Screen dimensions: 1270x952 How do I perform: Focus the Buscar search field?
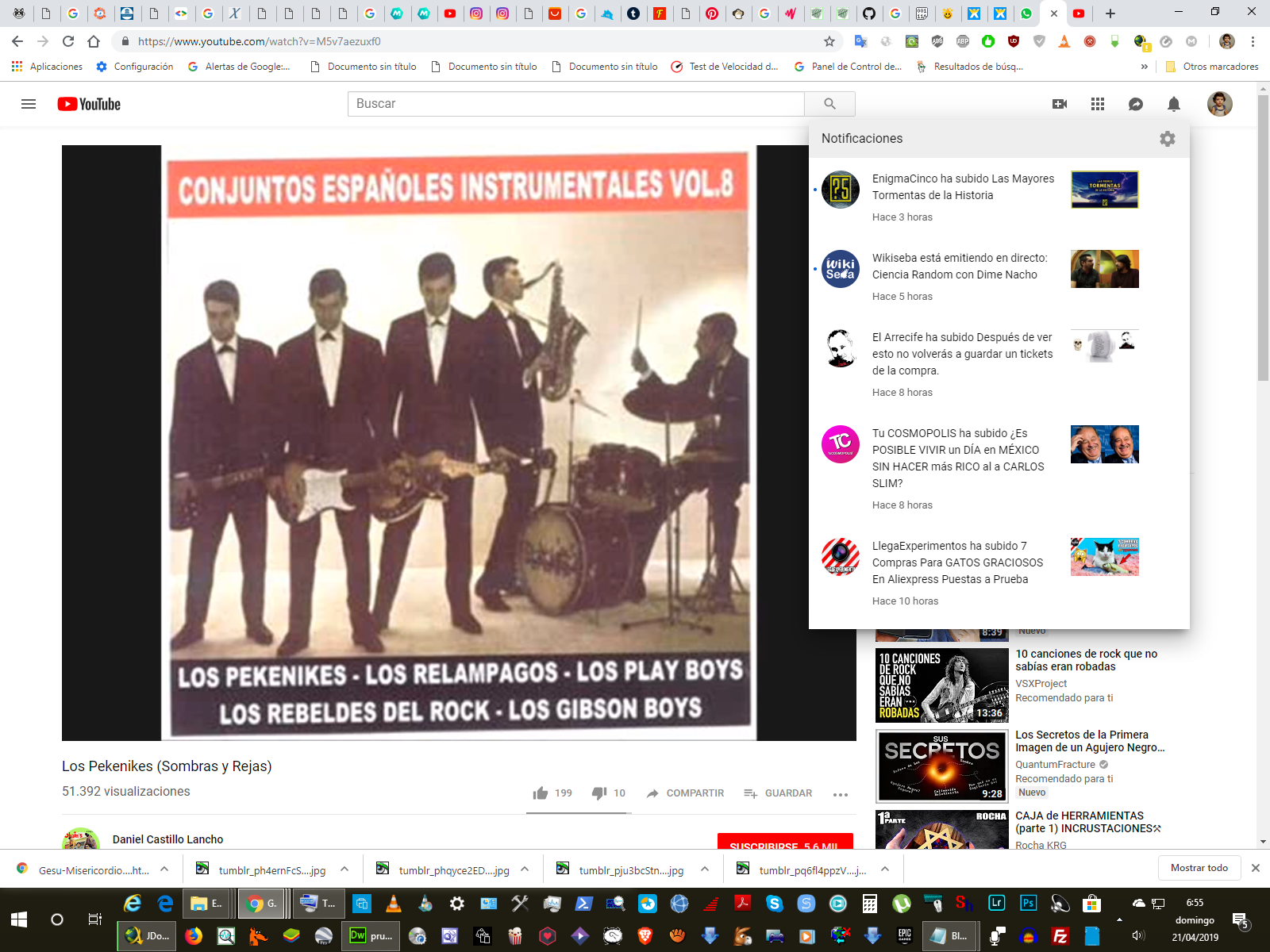pos(575,104)
